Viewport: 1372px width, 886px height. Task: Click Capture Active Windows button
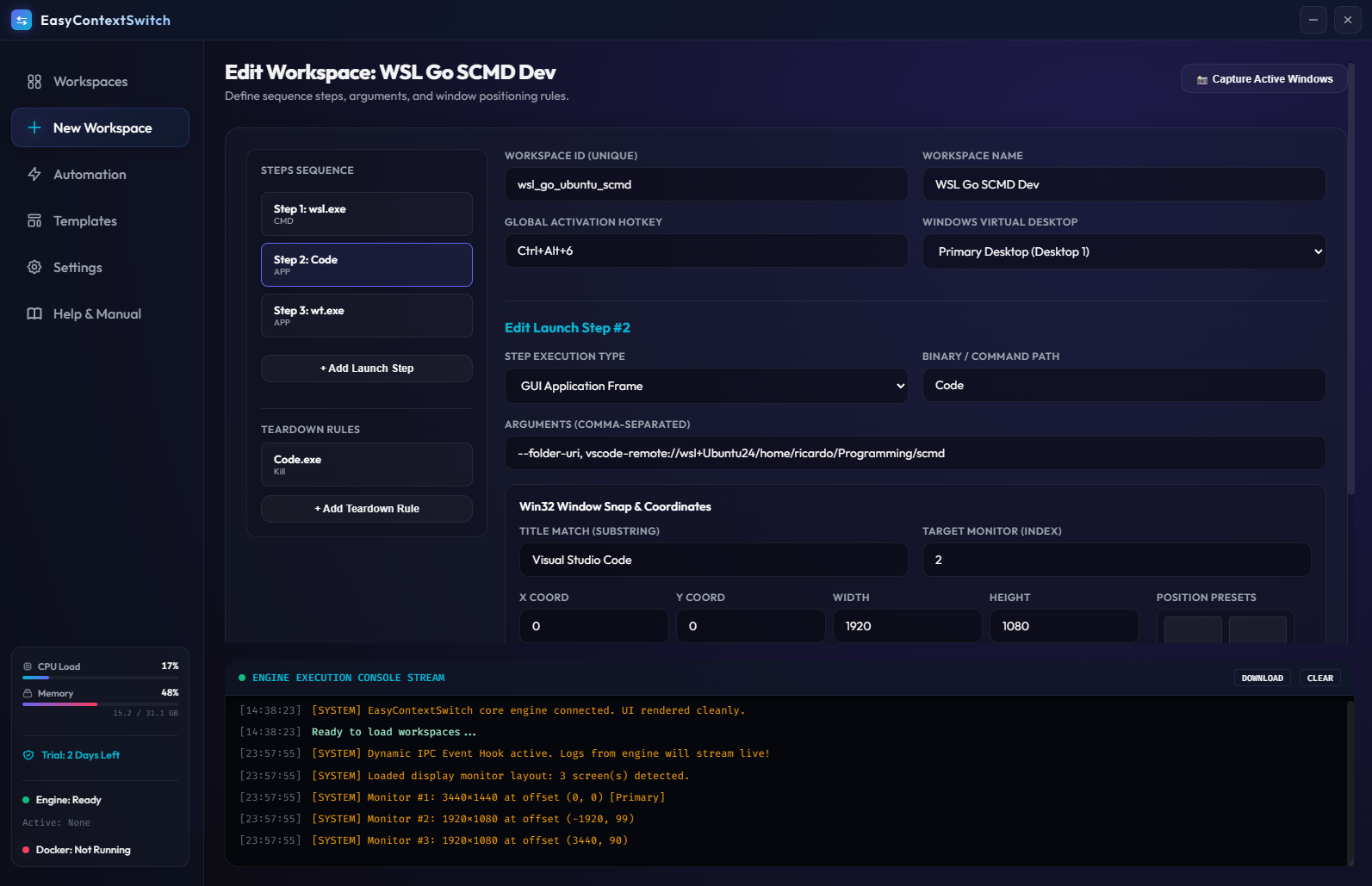pos(1263,79)
